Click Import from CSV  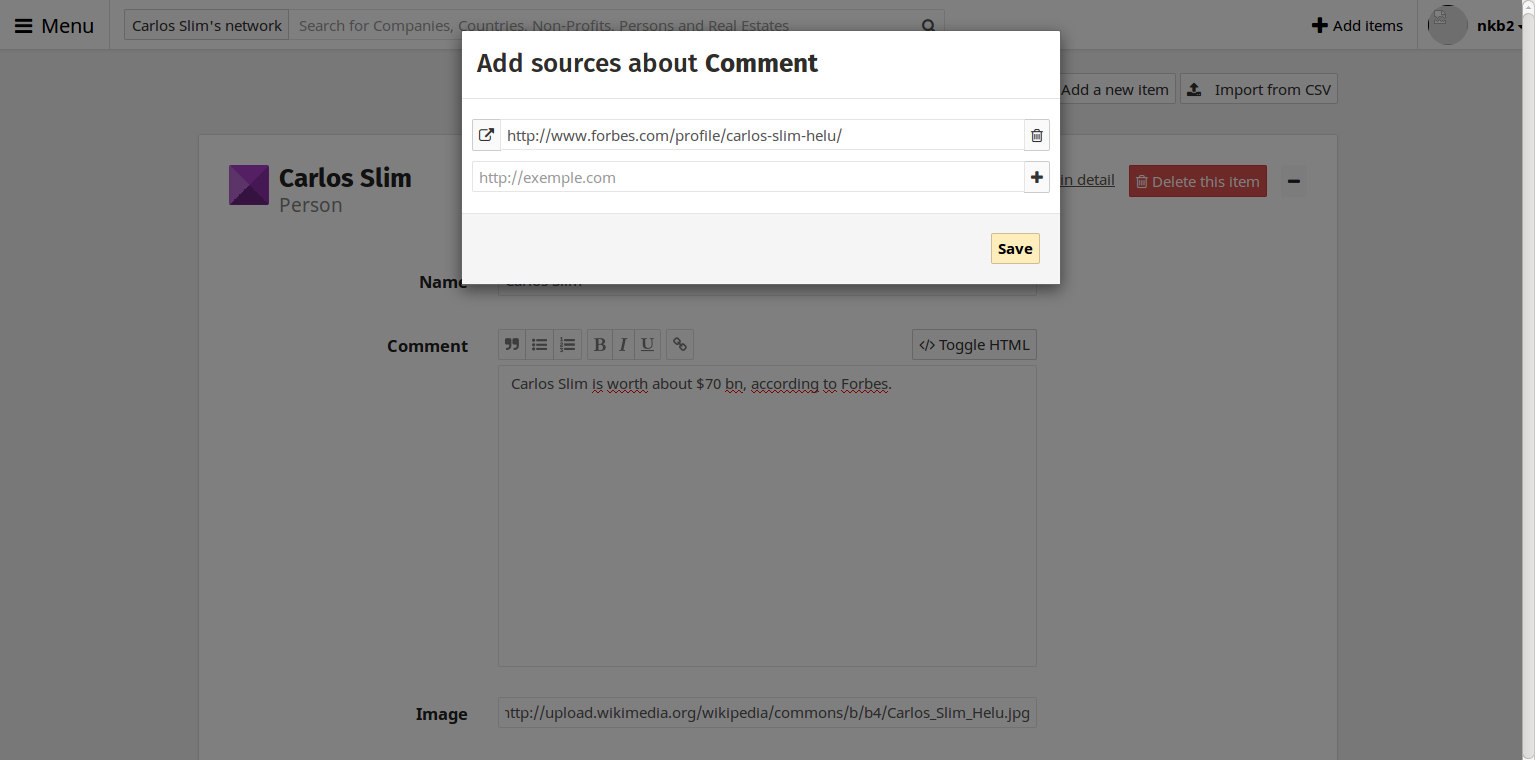click(x=1258, y=88)
